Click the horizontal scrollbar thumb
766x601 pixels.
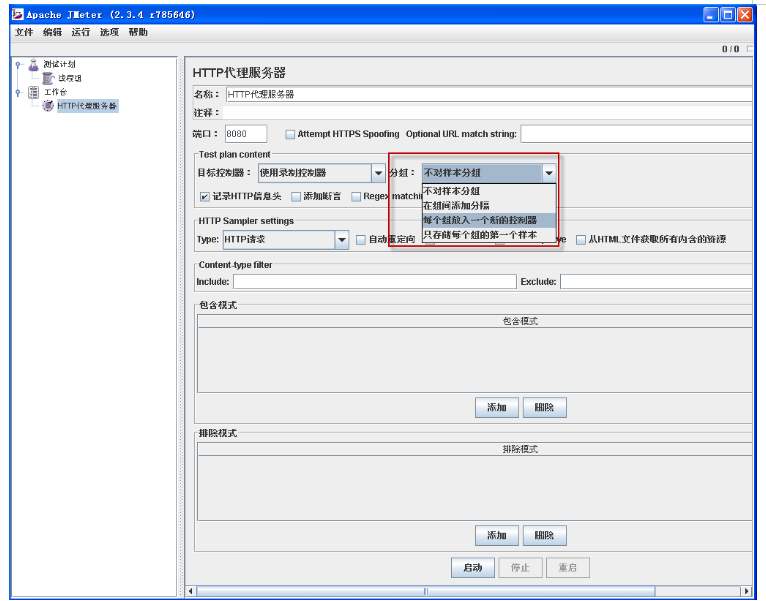[x=425, y=591]
